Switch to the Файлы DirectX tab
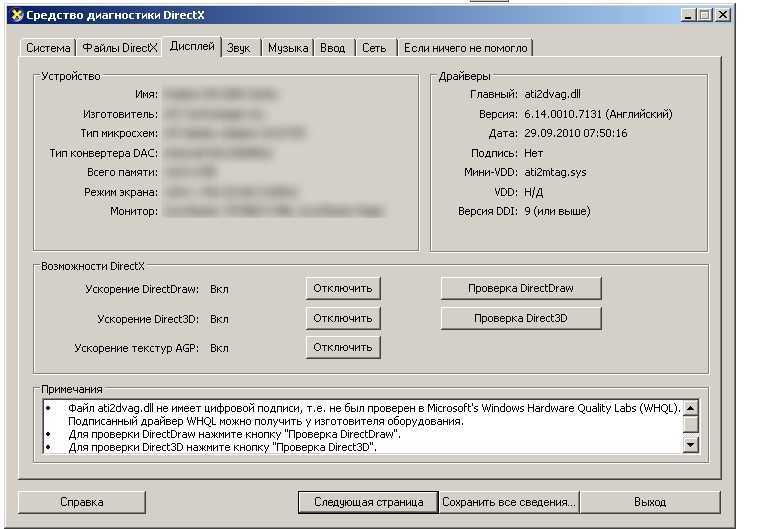This screenshot has height=529, width=759. coord(120,48)
